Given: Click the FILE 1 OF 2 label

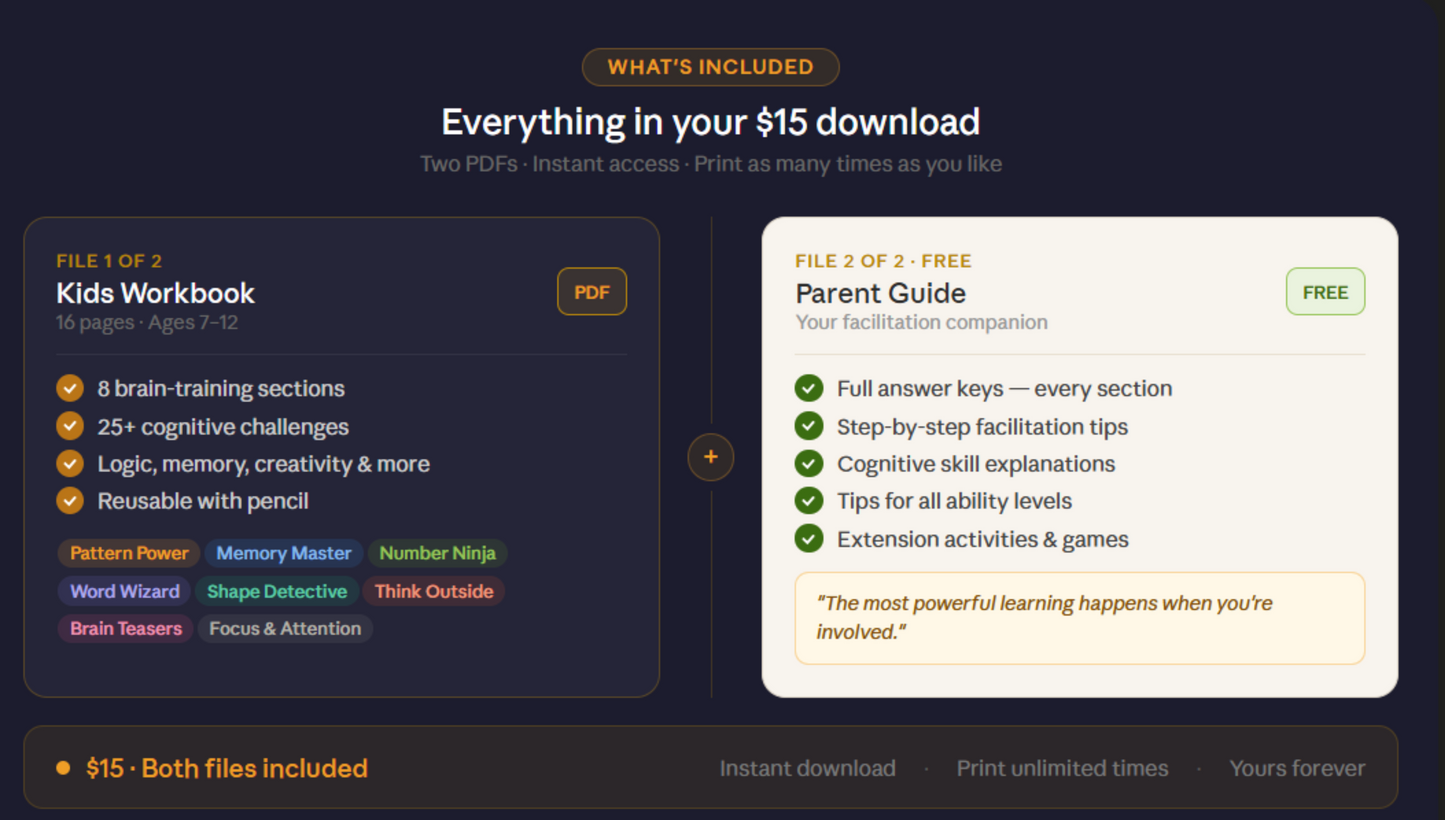Looking at the screenshot, I should [x=109, y=261].
